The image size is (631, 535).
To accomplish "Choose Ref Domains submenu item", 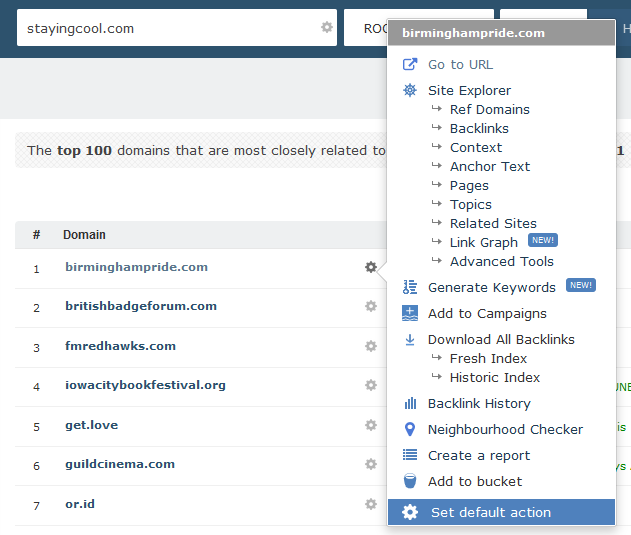I will click(x=489, y=109).
